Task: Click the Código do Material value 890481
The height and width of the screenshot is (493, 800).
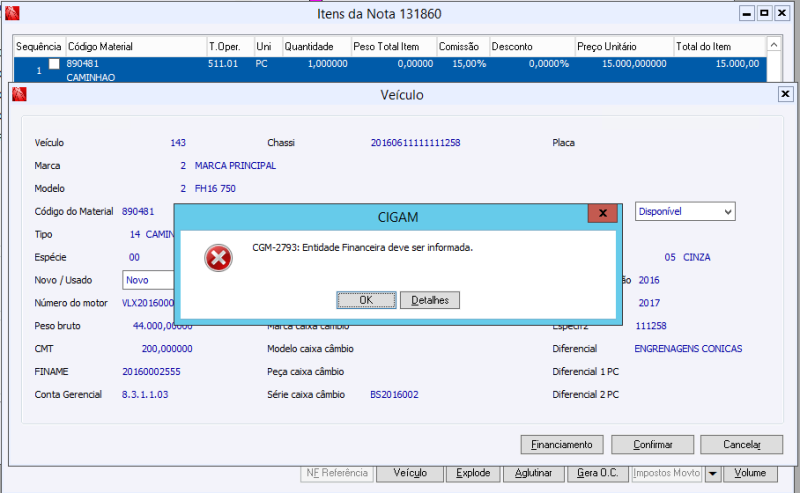Action: coord(138,211)
